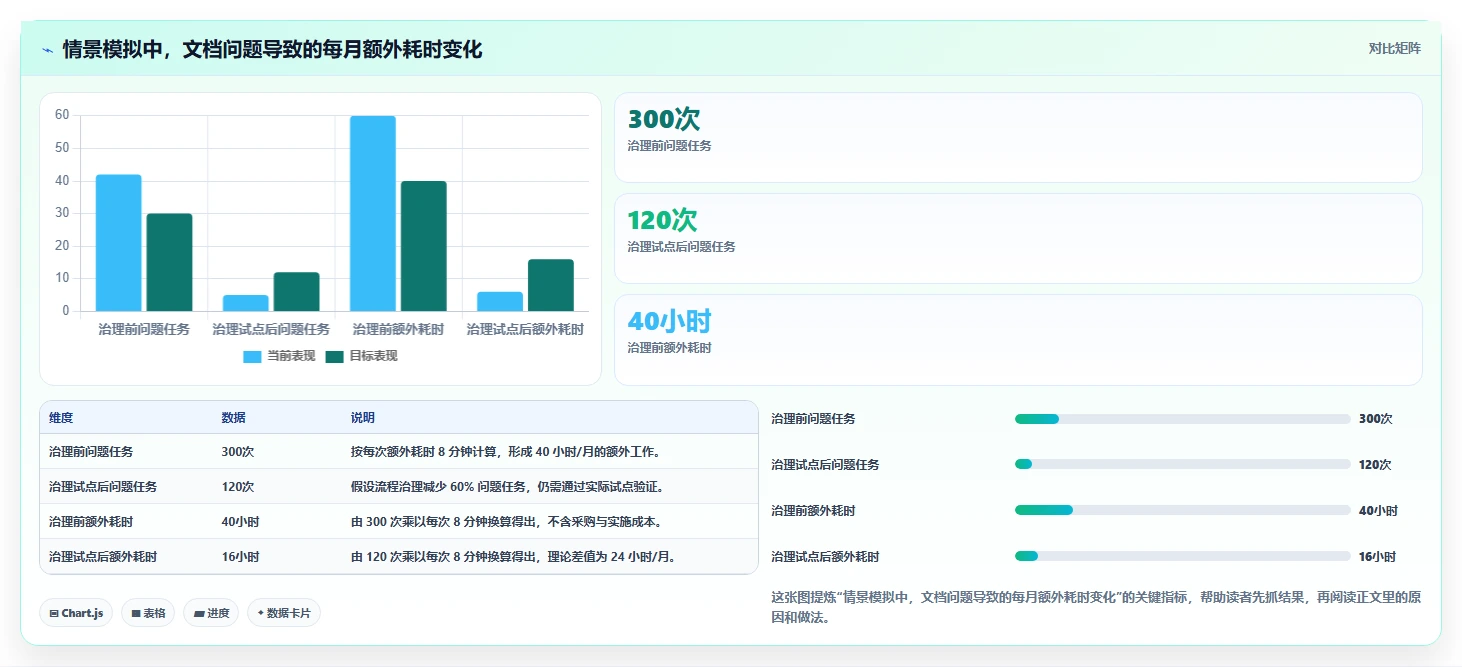Click the light blue bar for 治理前额外耗时
This screenshot has height=667, width=1462.
point(373,213)
